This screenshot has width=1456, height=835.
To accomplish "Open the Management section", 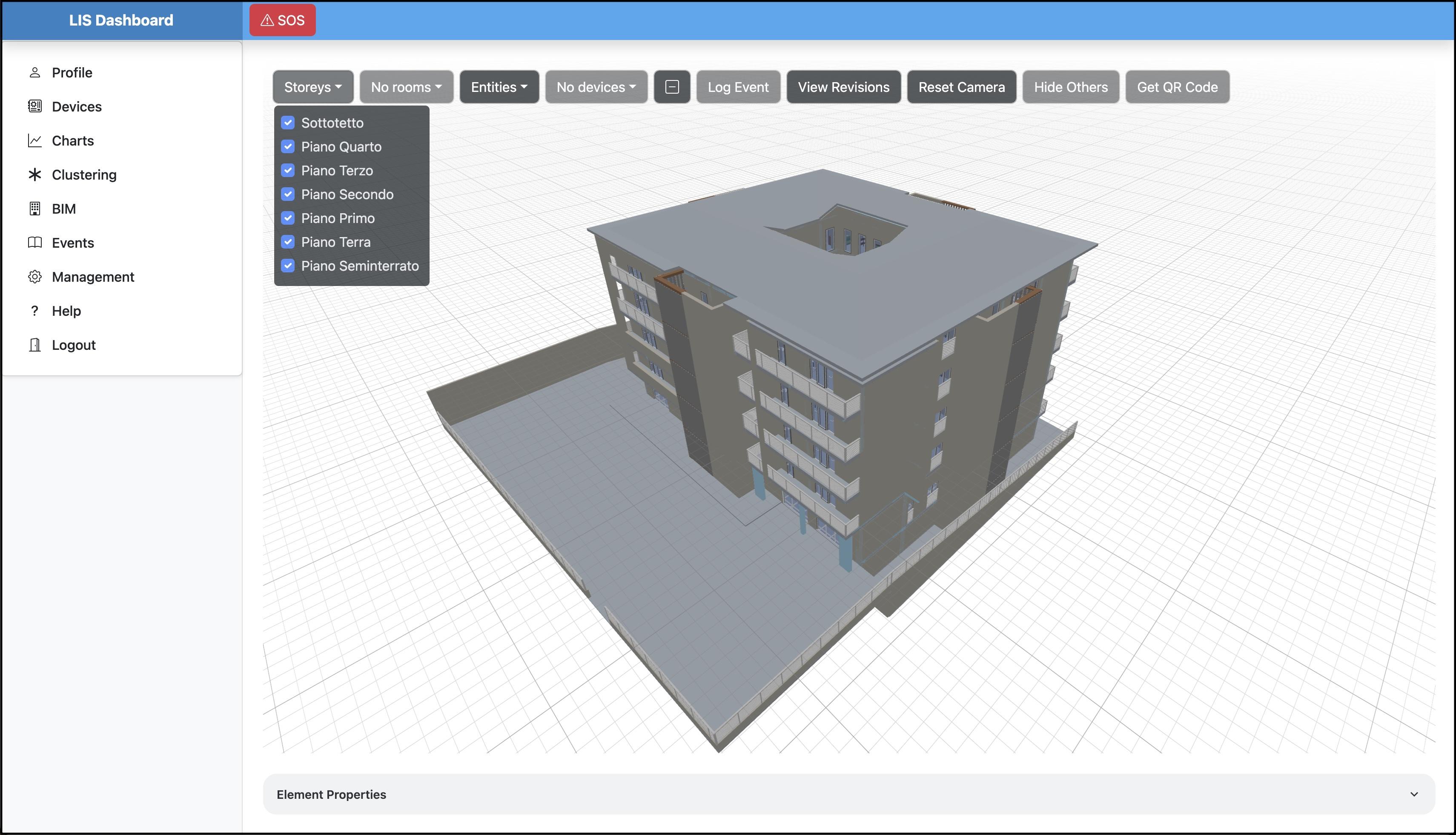I will click(x=93, y=277).
